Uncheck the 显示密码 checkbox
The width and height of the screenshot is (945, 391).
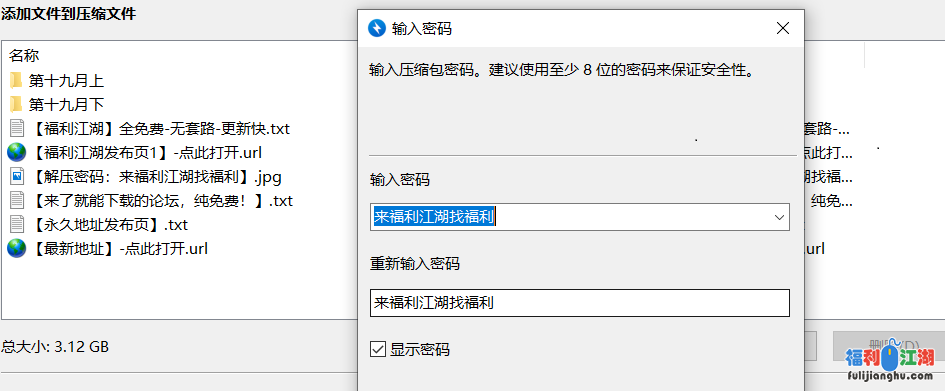click(378, 349)
